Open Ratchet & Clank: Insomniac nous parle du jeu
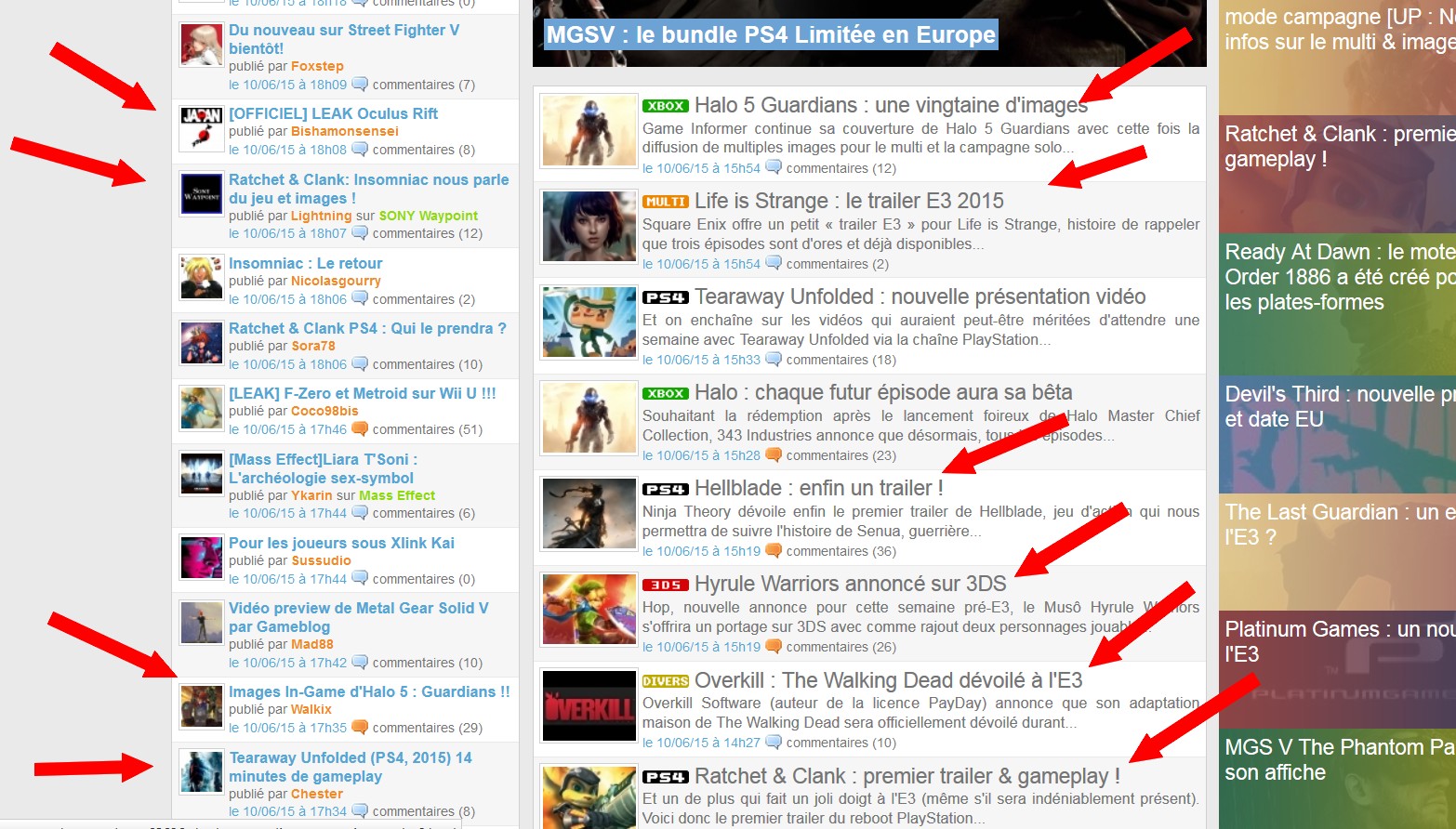The width and height of the screenshot is (1456, 829). pos(368,189)
